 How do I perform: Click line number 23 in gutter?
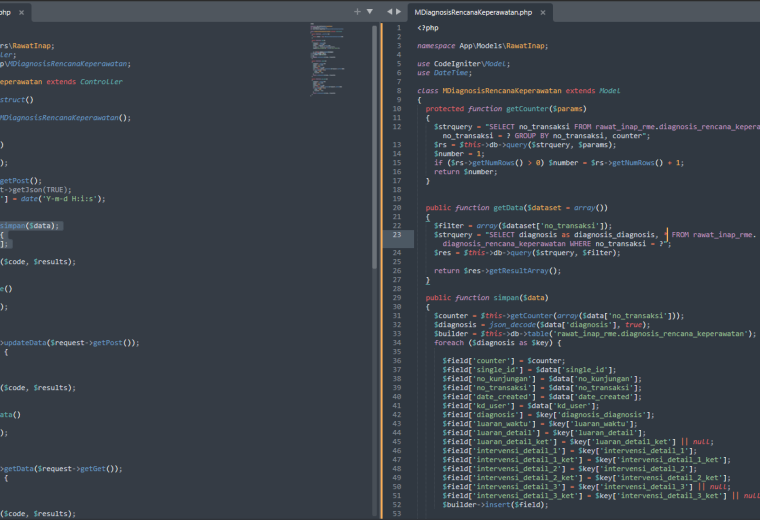(397, 235)
